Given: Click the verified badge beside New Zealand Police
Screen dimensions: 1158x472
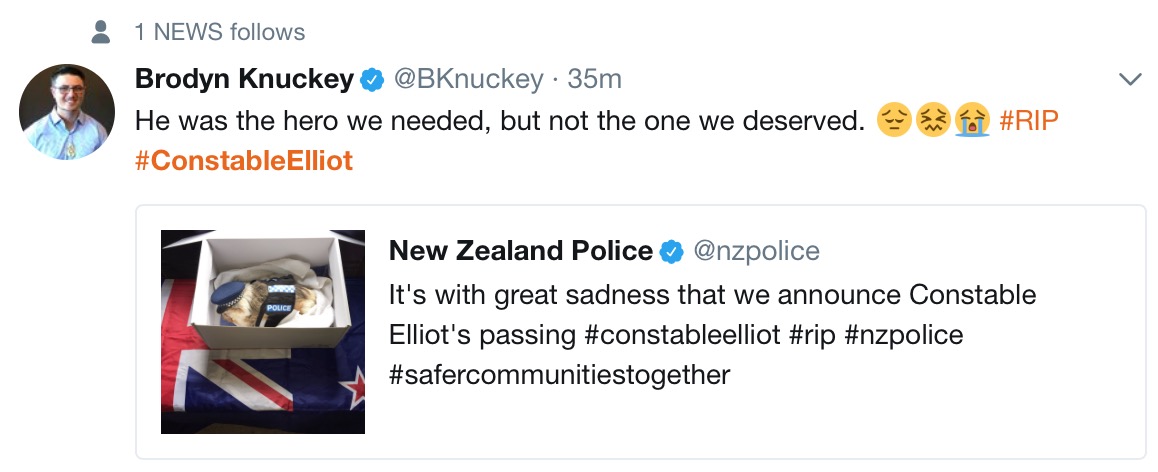Looking at the screenshot, I should pyautogui.click(x=673, y=252).
